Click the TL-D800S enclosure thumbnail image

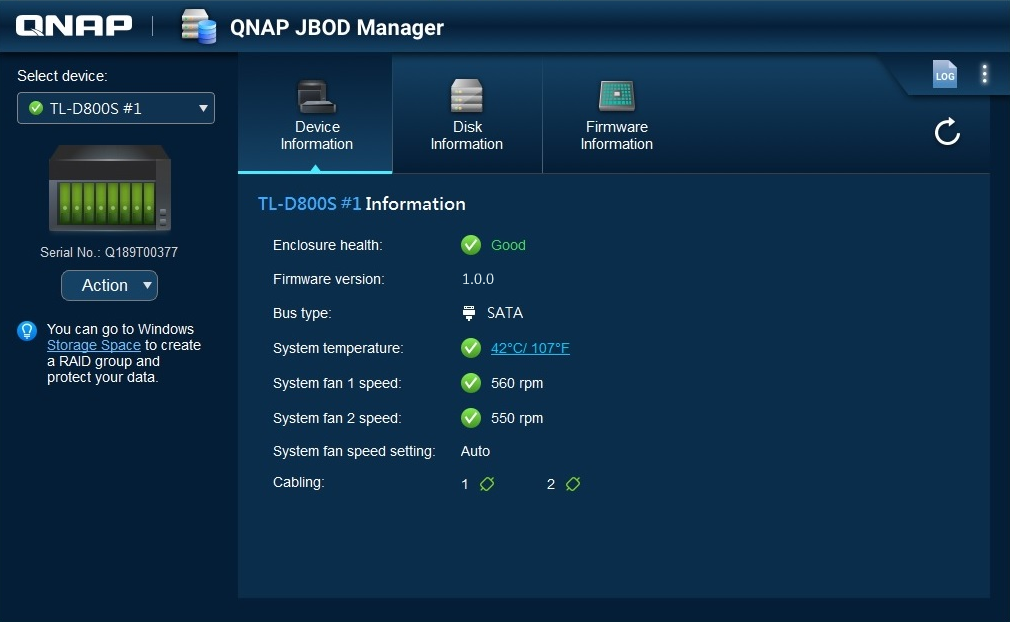pyautogui.click(x=110, y=189)
